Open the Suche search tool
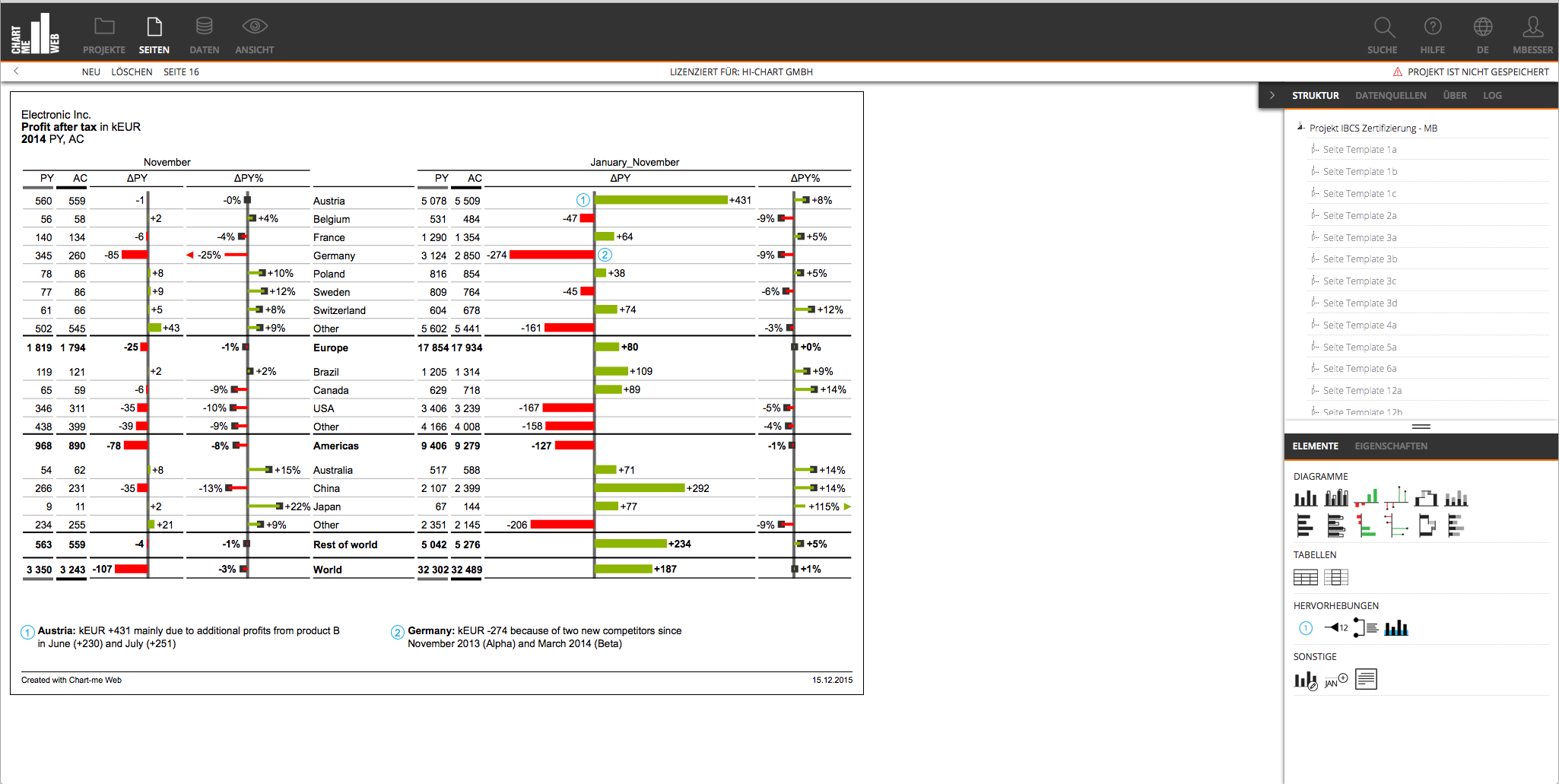 (x=1382, y=35)
